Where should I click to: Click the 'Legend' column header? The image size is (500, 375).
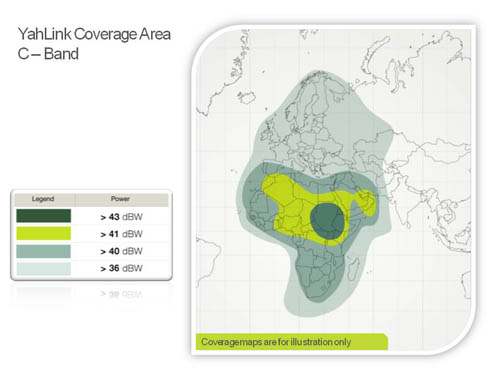[43, 199]
